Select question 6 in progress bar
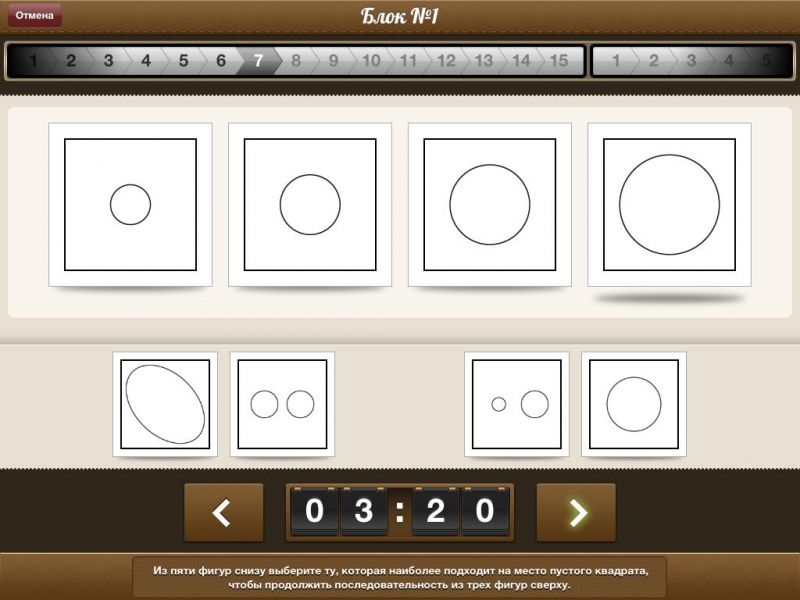800x600 pixels. (221, 61)
